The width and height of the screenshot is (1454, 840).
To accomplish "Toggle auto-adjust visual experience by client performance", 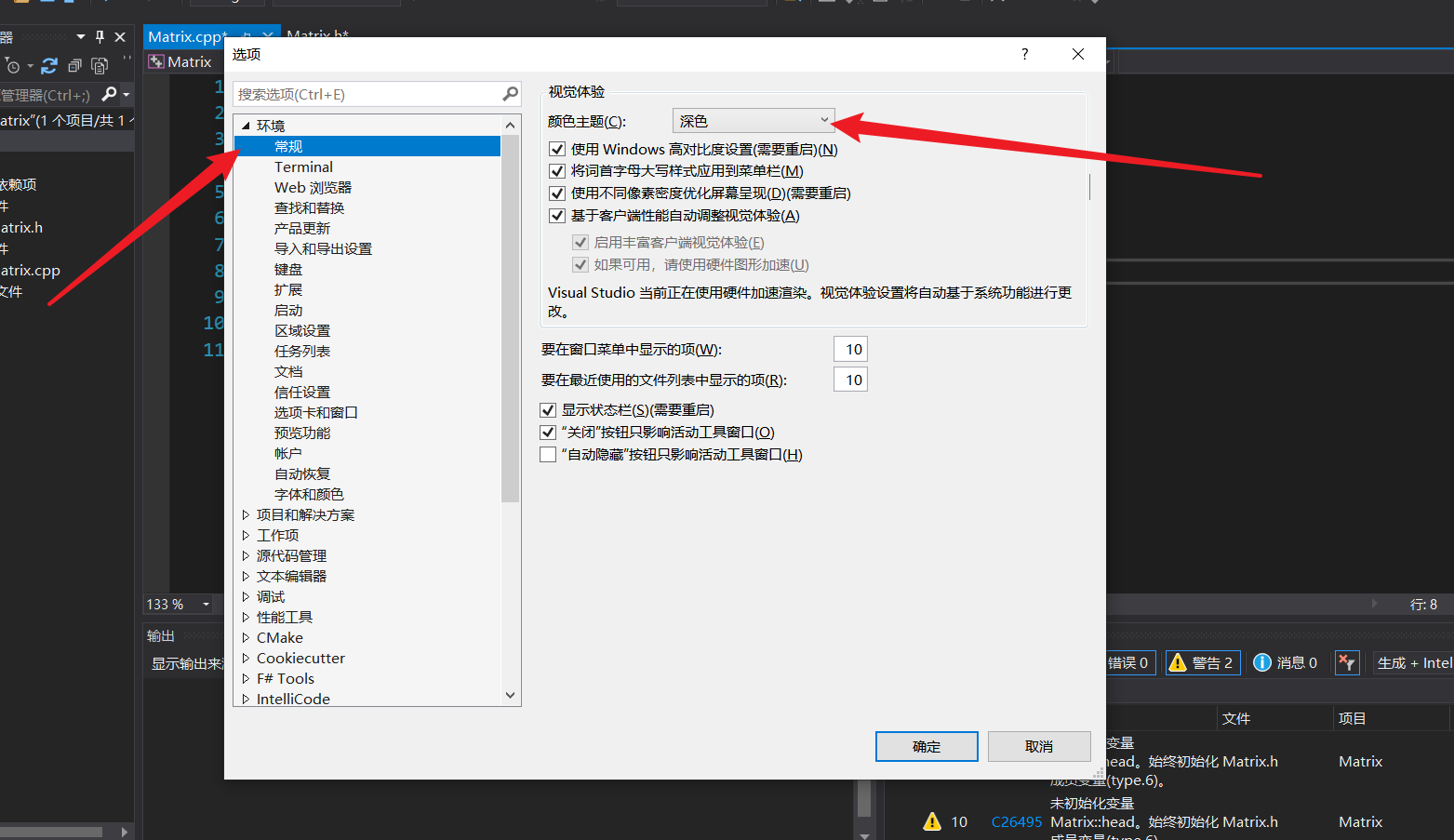I will coord(557,216).
